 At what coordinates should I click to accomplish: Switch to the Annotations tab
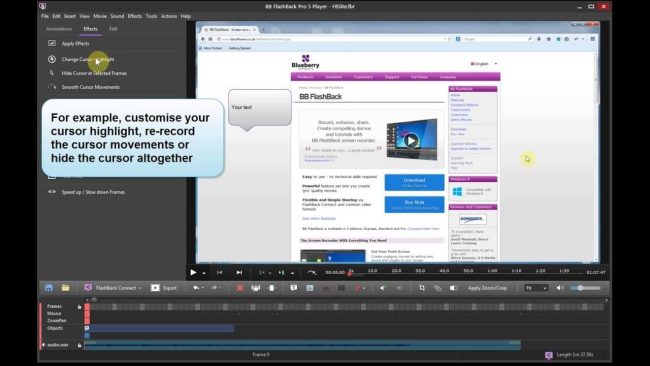pos(59,29)
